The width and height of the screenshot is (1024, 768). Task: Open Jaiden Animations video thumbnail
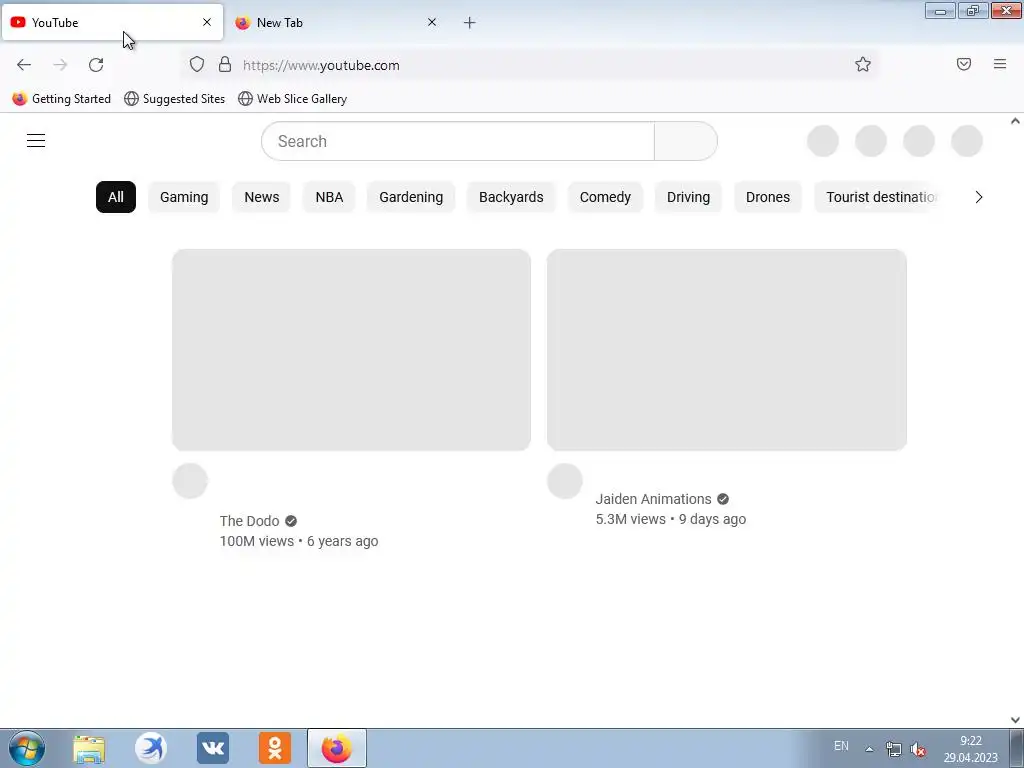tap(727, 349)
